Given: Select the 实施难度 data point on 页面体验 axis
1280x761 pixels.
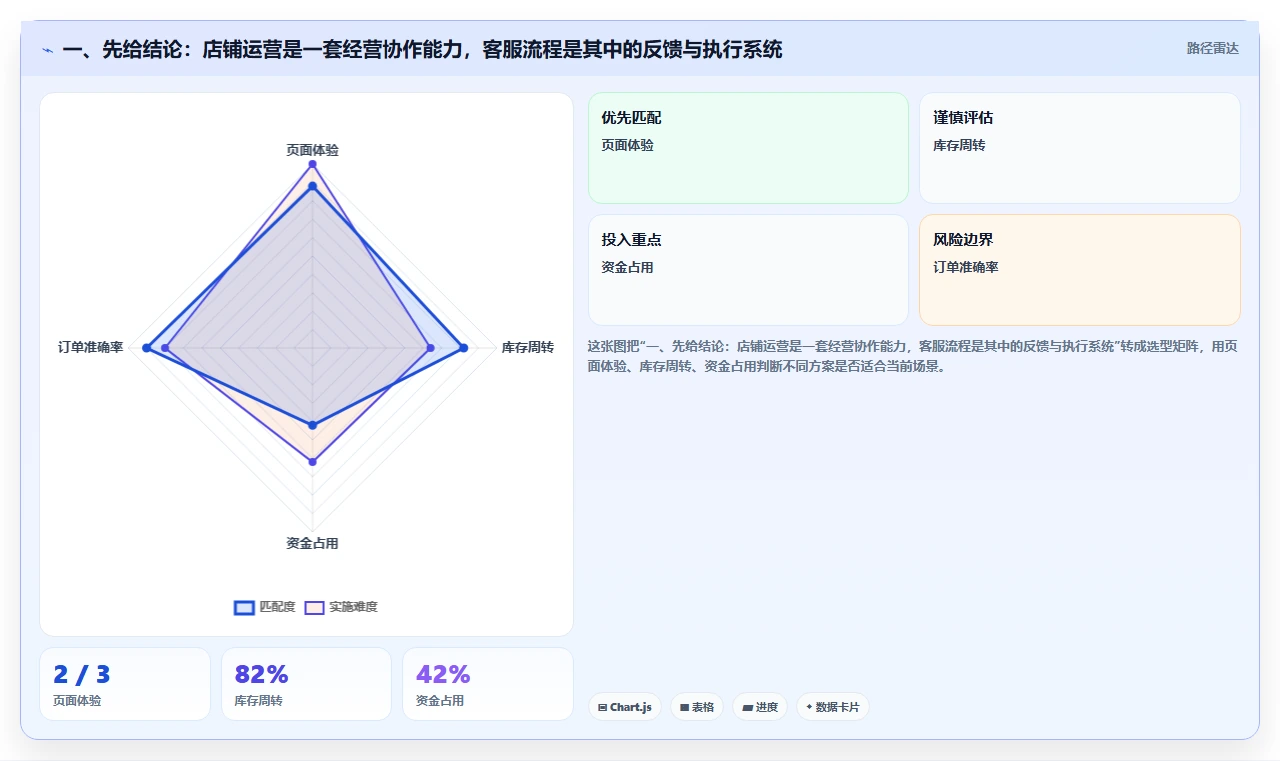Looking at the screenshot, I should [312, 164].
